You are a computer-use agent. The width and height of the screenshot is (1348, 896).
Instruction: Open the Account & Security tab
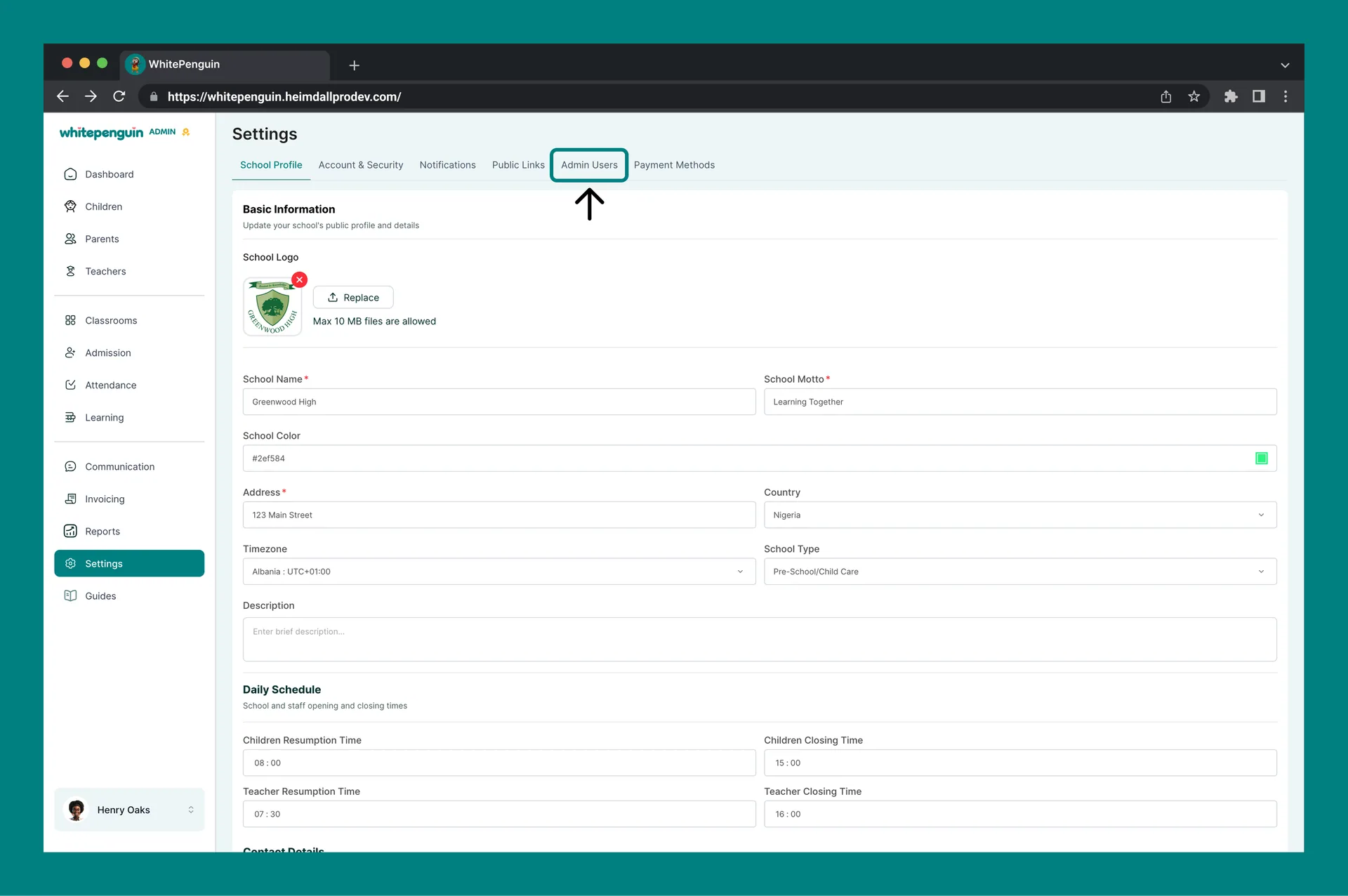[x=361, y=165]
